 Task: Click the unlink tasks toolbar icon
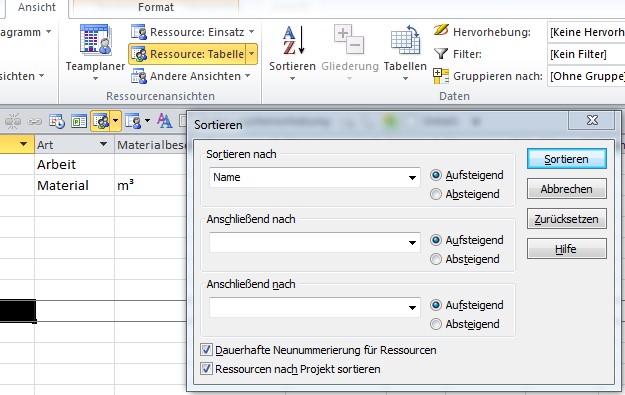13,121
